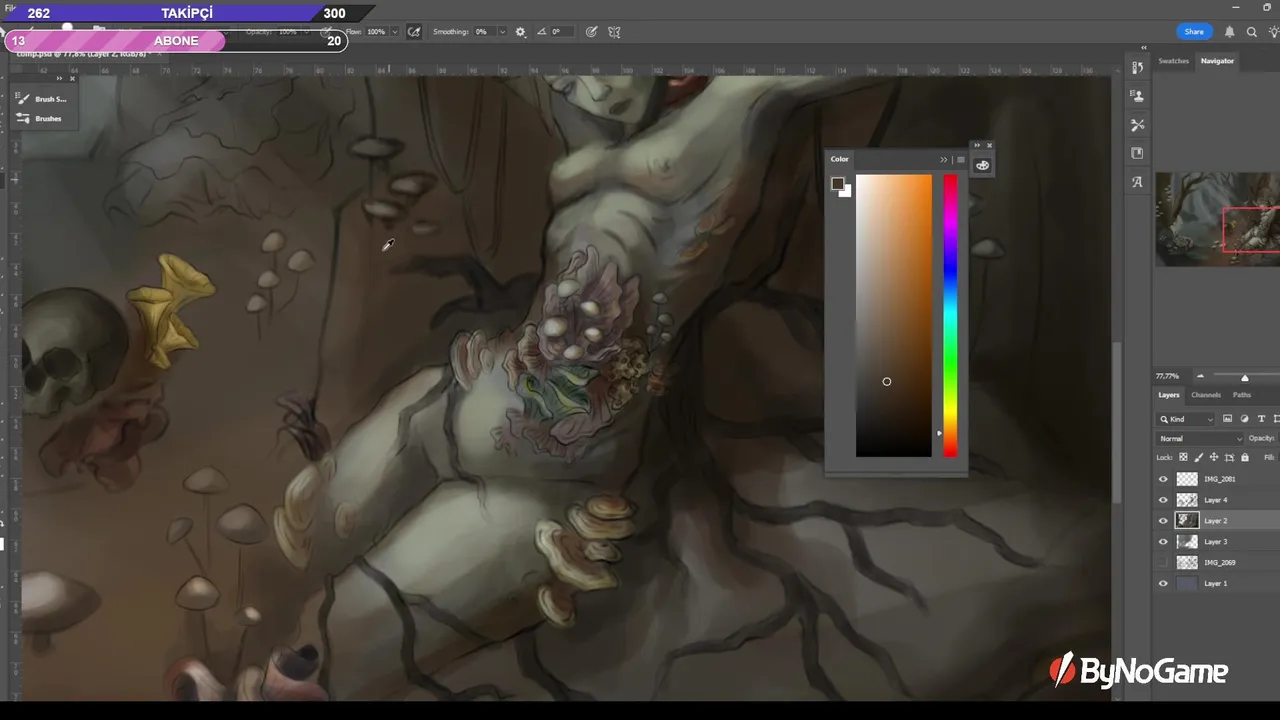Screen dimensions: 1280x720
Task: Open the History panel icon
Action: [x=1137, y=68]
